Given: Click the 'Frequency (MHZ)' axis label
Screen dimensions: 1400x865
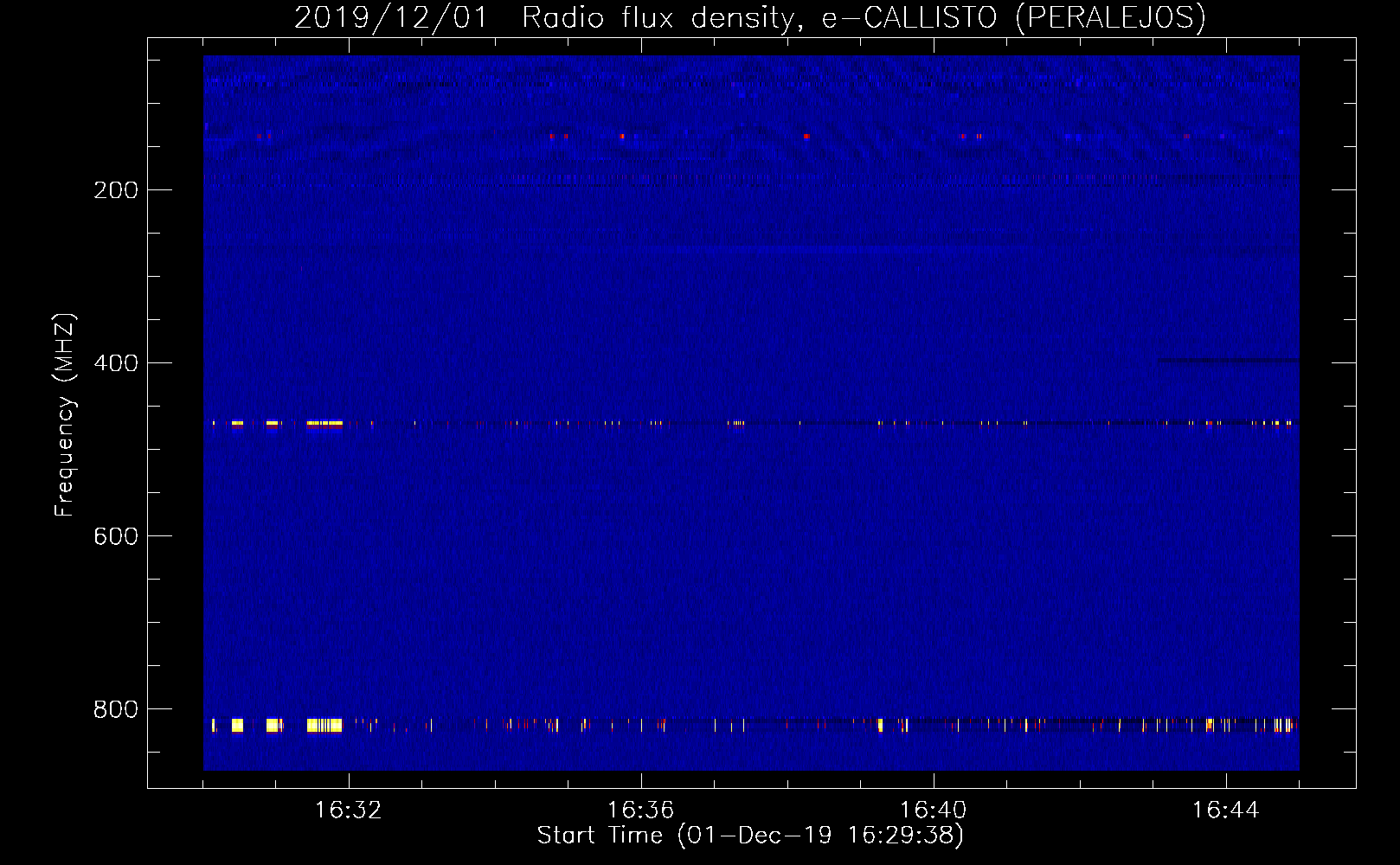Looking at the screenshot, I should [65, 415].
